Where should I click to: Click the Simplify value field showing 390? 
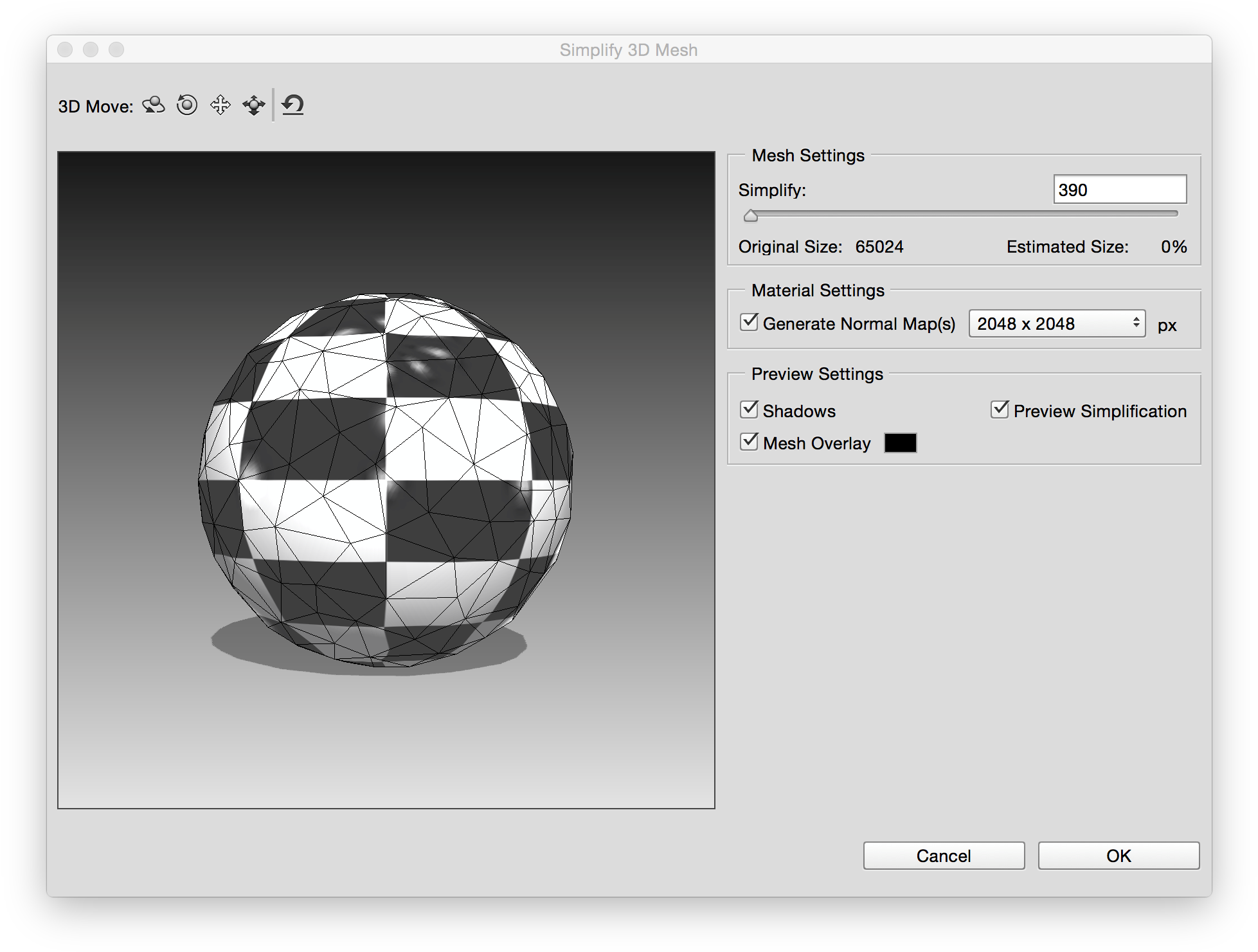pos(1119,190)
